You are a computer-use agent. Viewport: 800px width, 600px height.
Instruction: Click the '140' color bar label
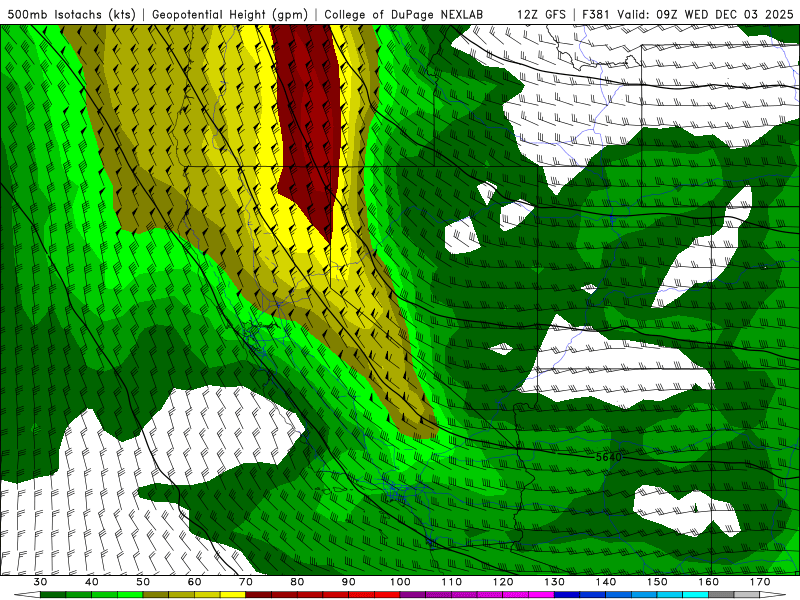[x=606, y=582]
